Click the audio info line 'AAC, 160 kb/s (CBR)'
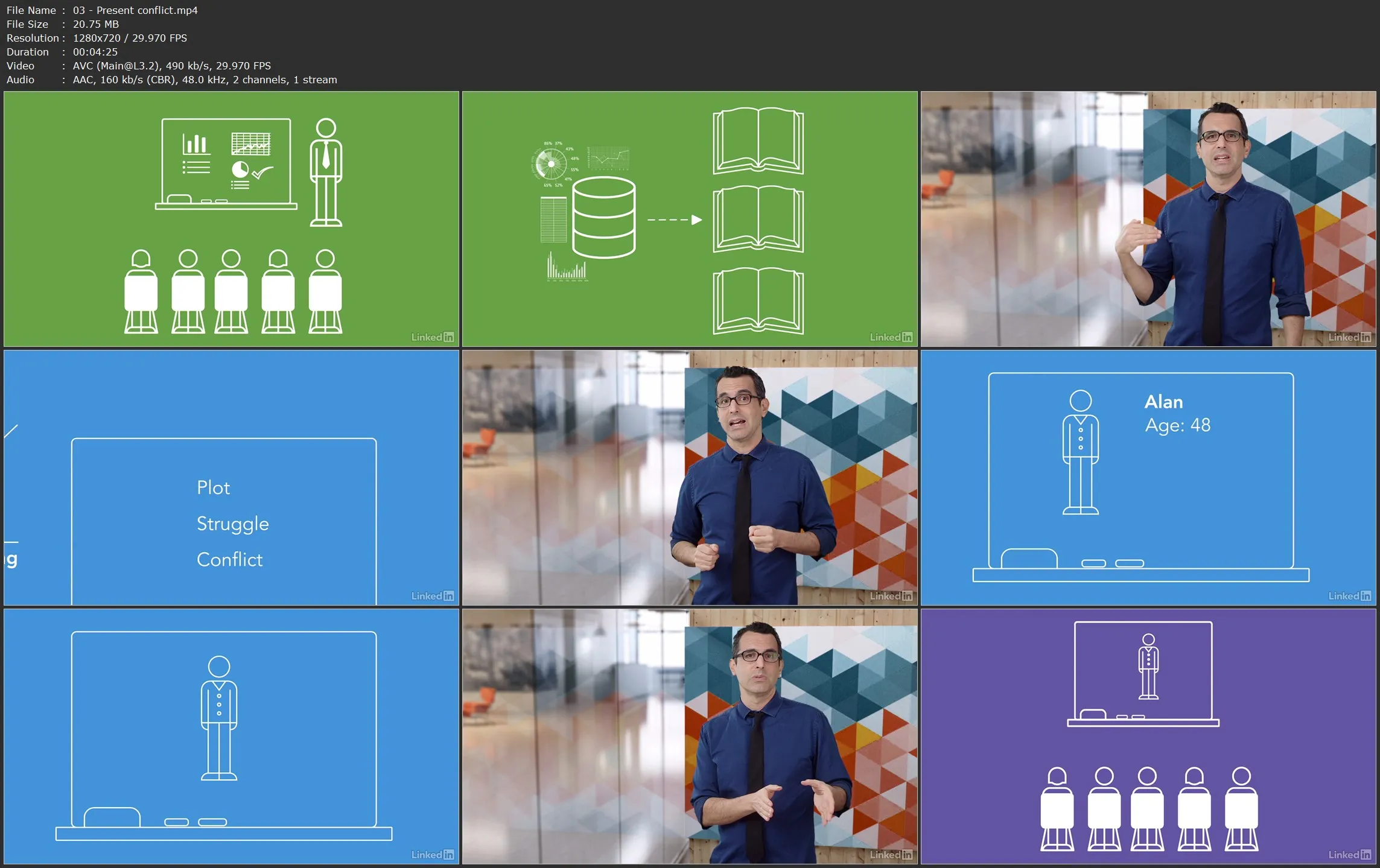This screenshot has height=868, width=1380. [x=124, y=80]
